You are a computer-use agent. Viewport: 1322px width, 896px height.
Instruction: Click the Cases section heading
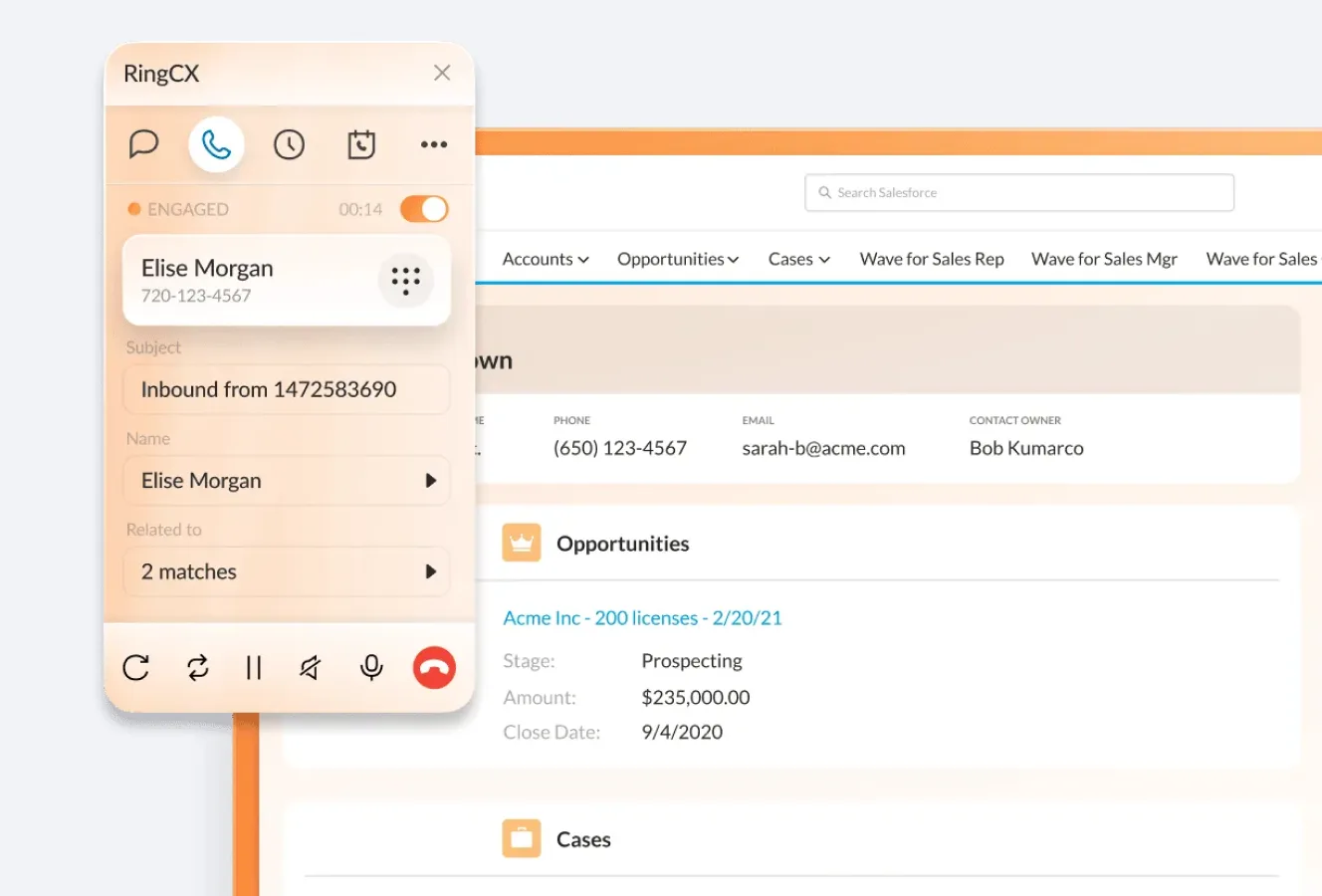(x=583, y=839)
